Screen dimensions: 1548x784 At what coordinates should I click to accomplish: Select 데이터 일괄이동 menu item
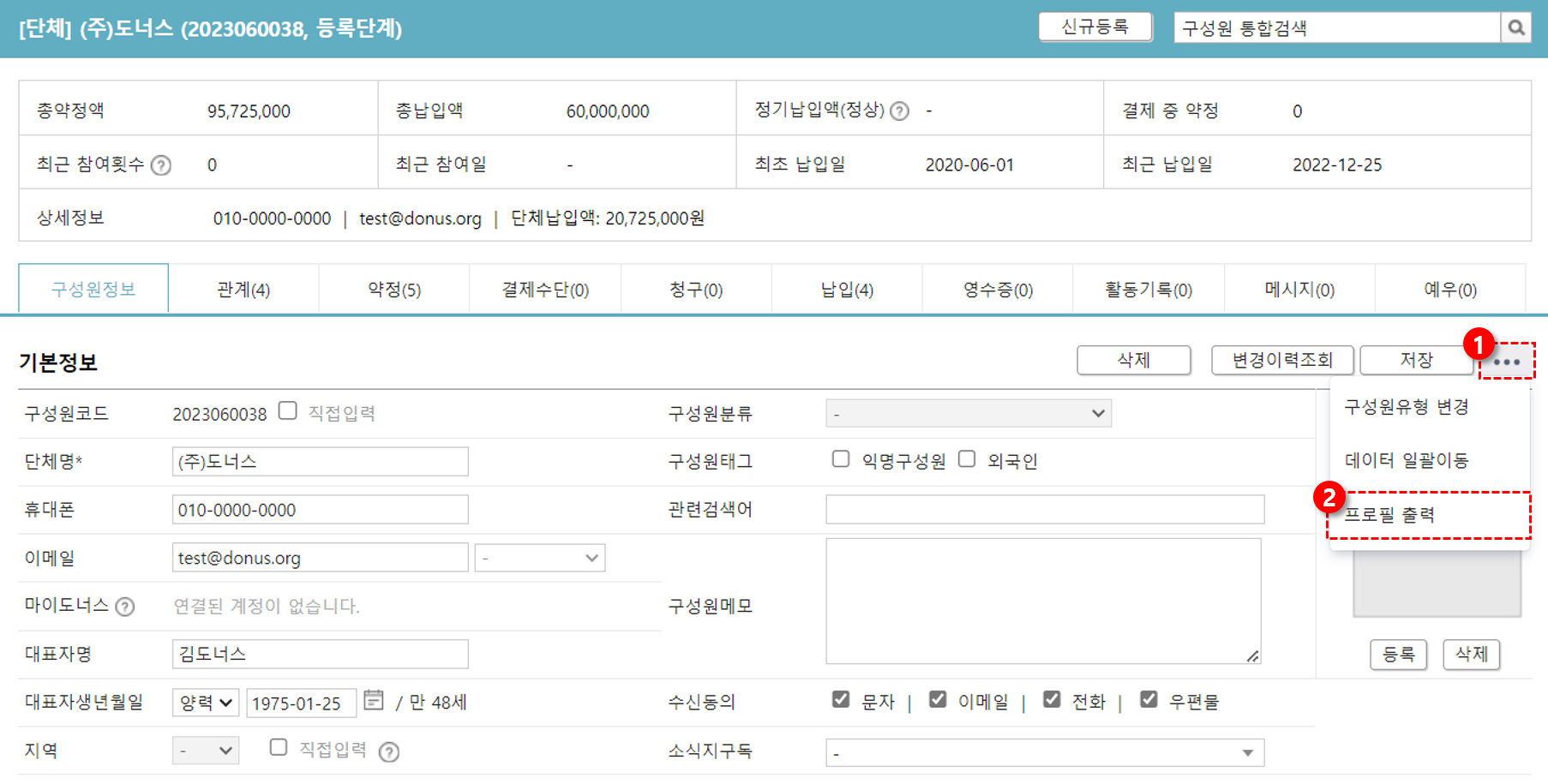(1430, 461)
